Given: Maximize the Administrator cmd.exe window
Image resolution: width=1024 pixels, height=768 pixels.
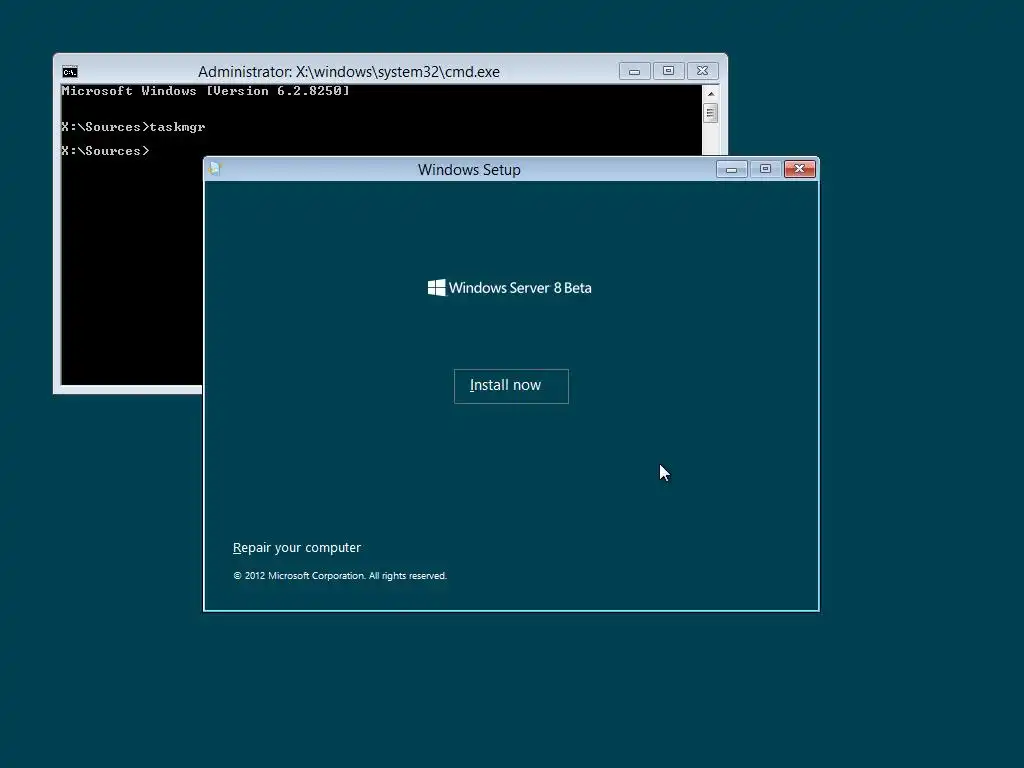Looking at the screenshot, I should [668, 71].
